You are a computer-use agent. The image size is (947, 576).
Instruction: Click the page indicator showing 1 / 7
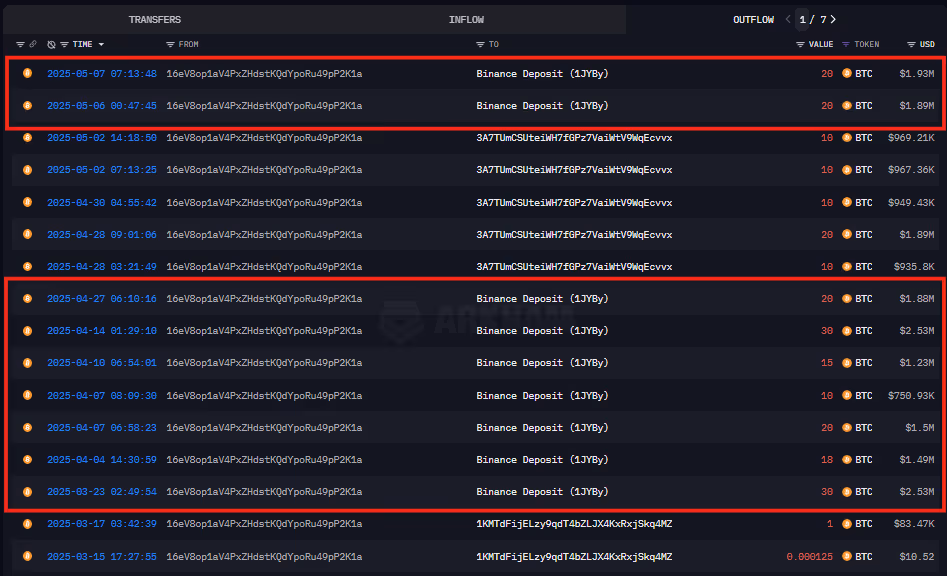[810, 19]
